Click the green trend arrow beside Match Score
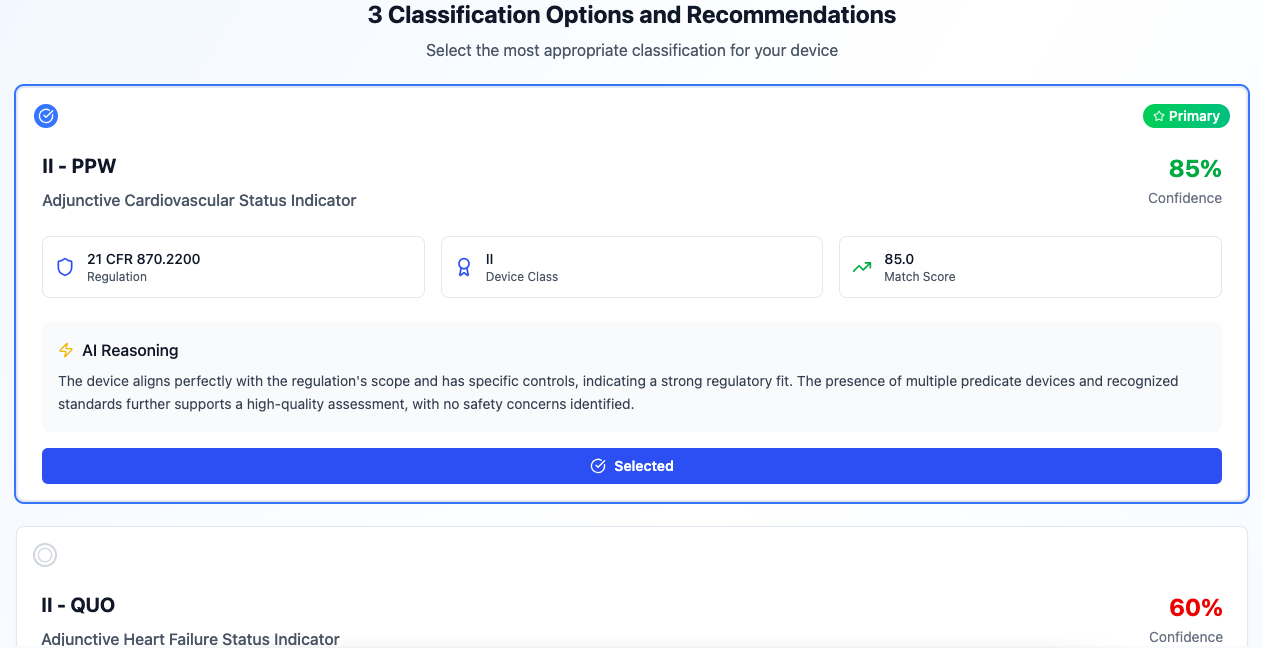 862,266
